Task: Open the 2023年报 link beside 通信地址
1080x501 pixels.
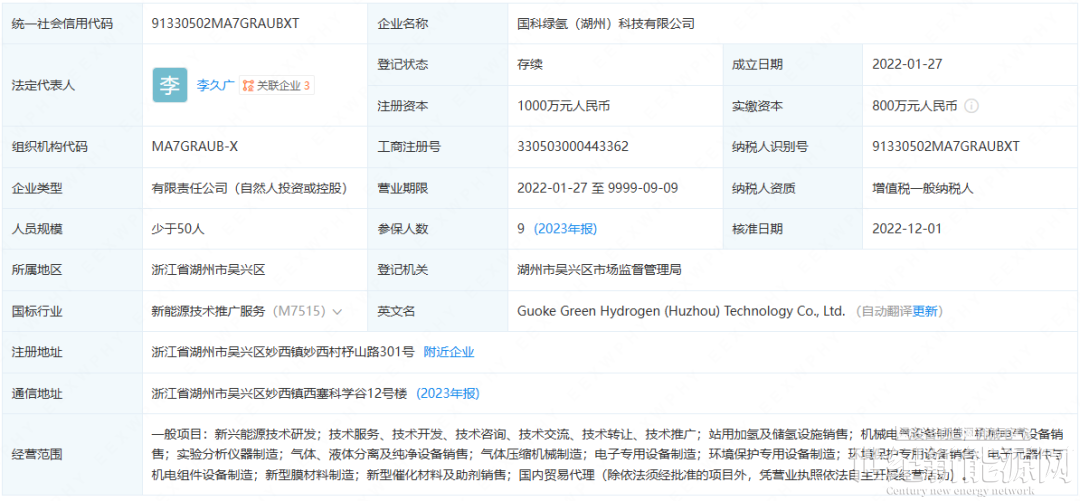Action: tap(448, 393)
